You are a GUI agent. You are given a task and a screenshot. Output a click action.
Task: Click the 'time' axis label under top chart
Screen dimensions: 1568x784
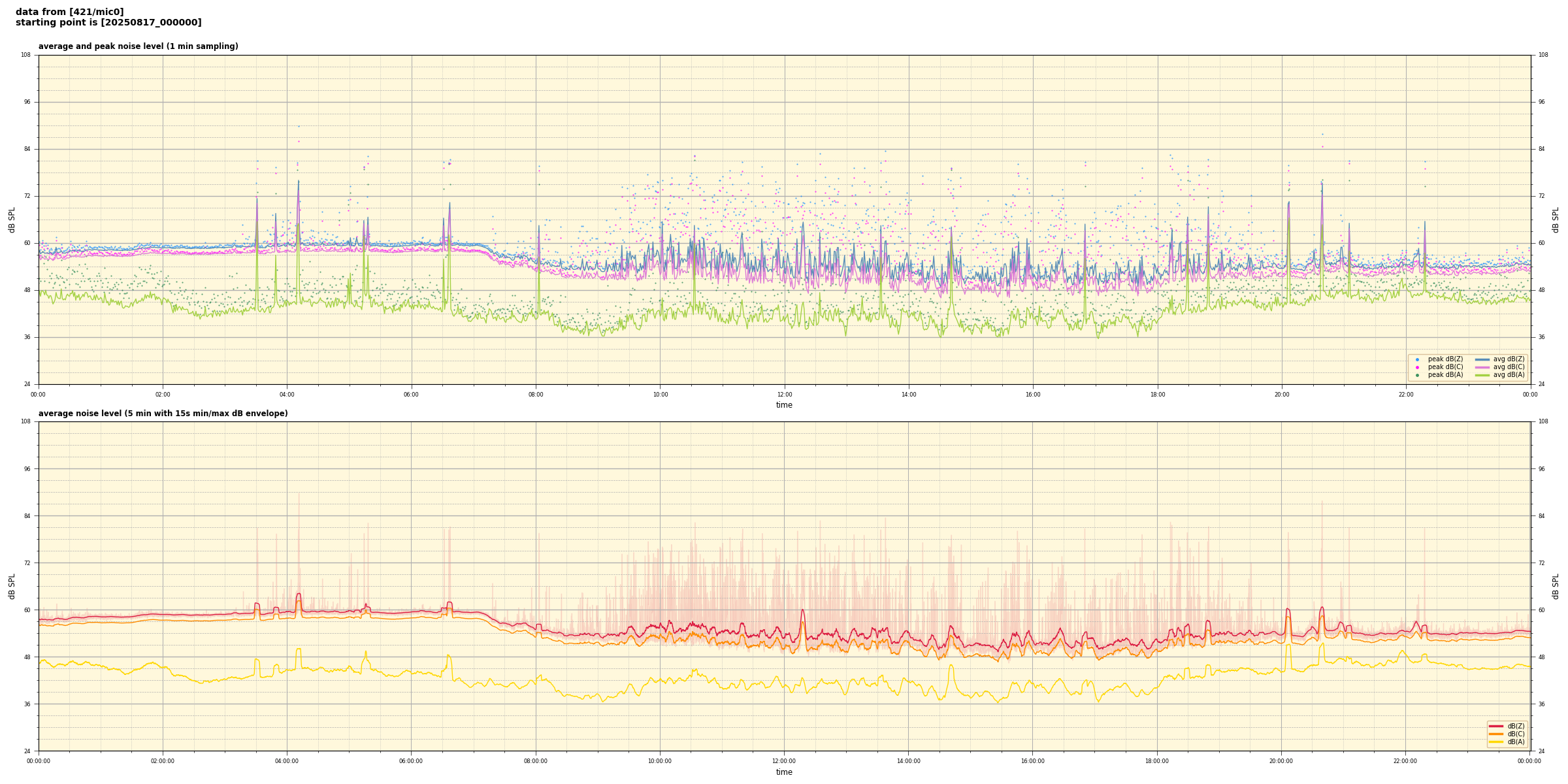point(784,405)
